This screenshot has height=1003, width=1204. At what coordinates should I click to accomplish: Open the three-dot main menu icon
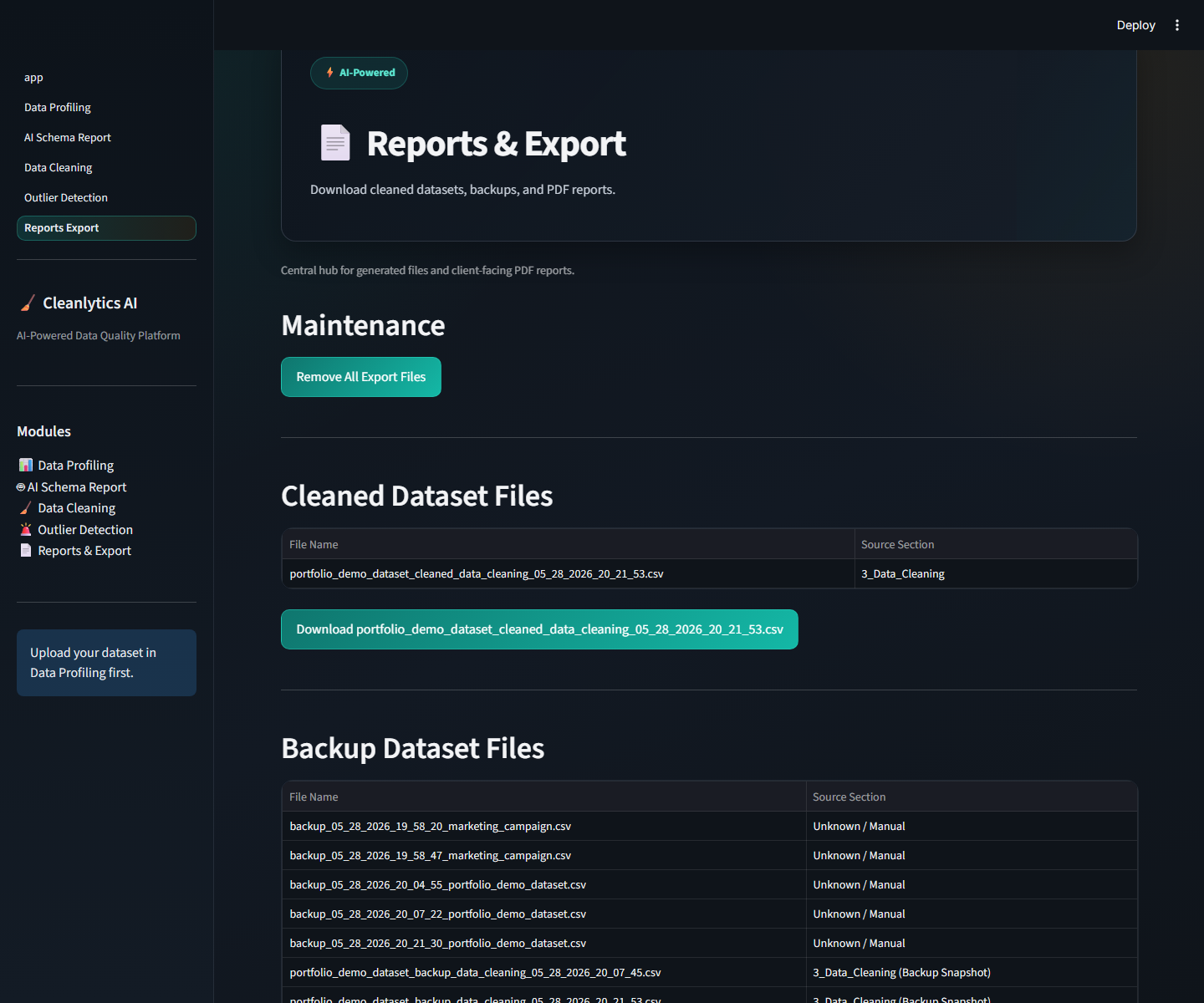(x=1177, y=25)
